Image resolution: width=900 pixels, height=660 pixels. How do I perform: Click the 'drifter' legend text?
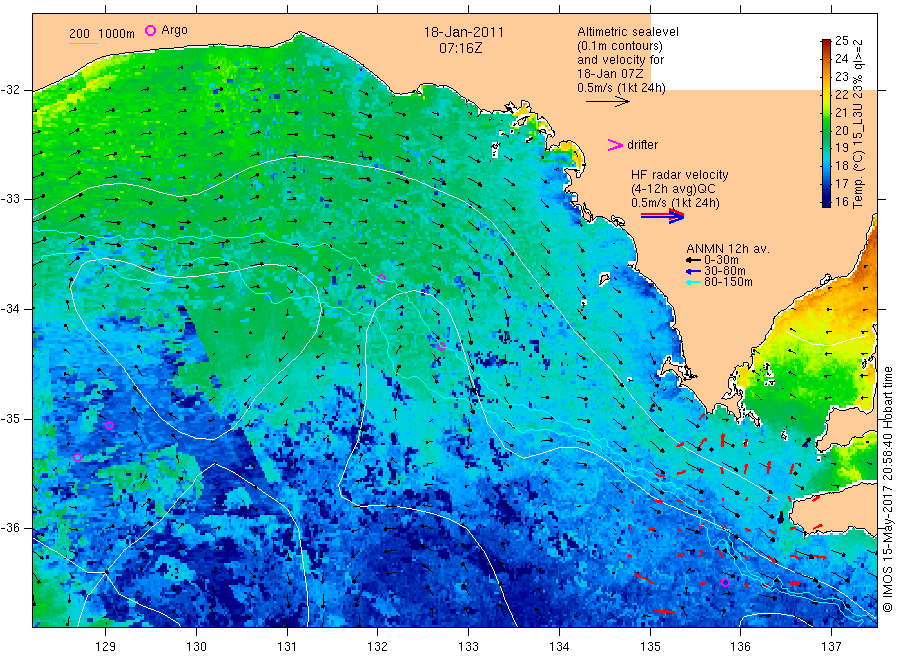[642, 145]
